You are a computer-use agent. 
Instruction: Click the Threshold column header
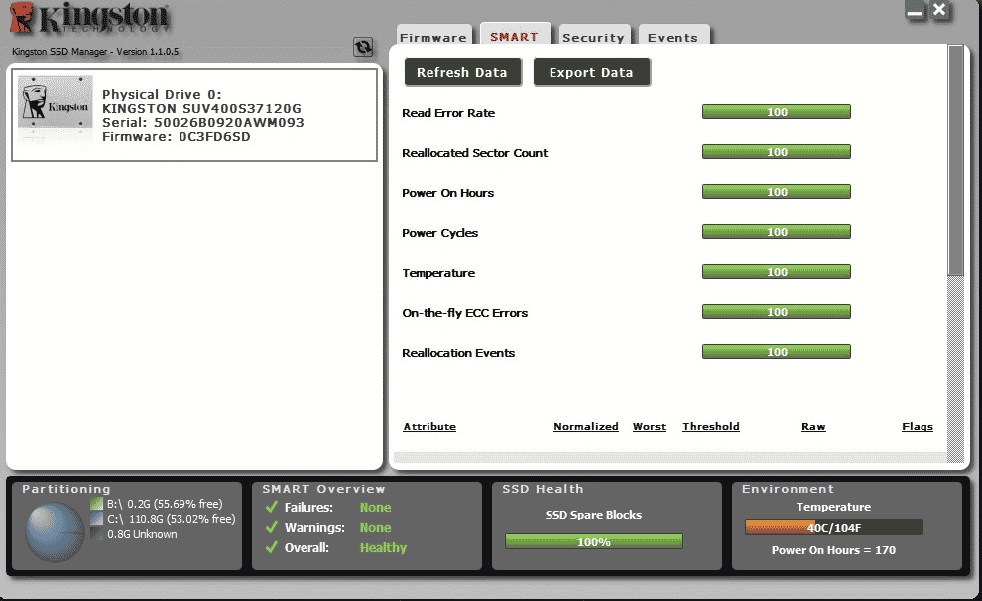711,427
